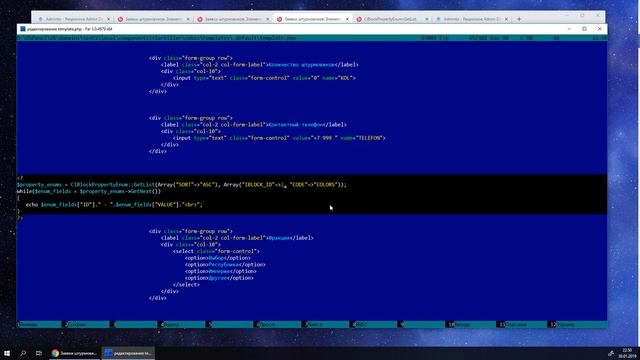Image resolution: width=640 pixels, height=360 pixels.
Task: Click the name="KOL" attribute
Action: pos(338,78)
